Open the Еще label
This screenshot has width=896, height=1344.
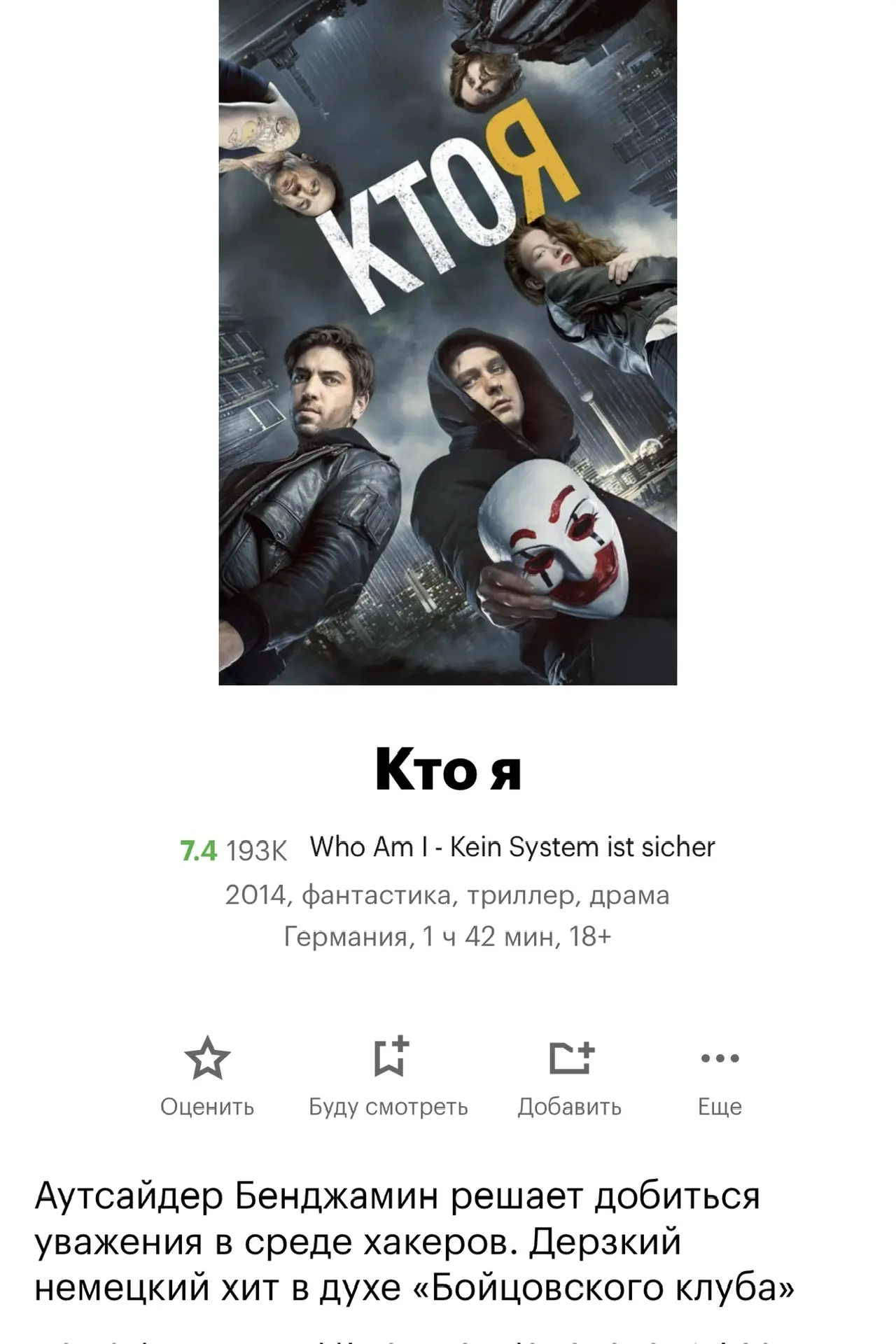click(x=720, y=1107)
